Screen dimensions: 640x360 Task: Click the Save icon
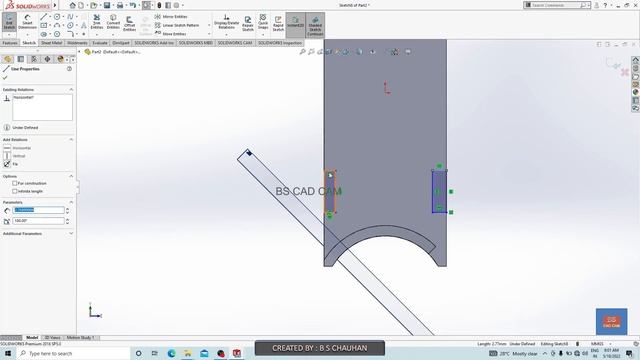coord(107,5)
